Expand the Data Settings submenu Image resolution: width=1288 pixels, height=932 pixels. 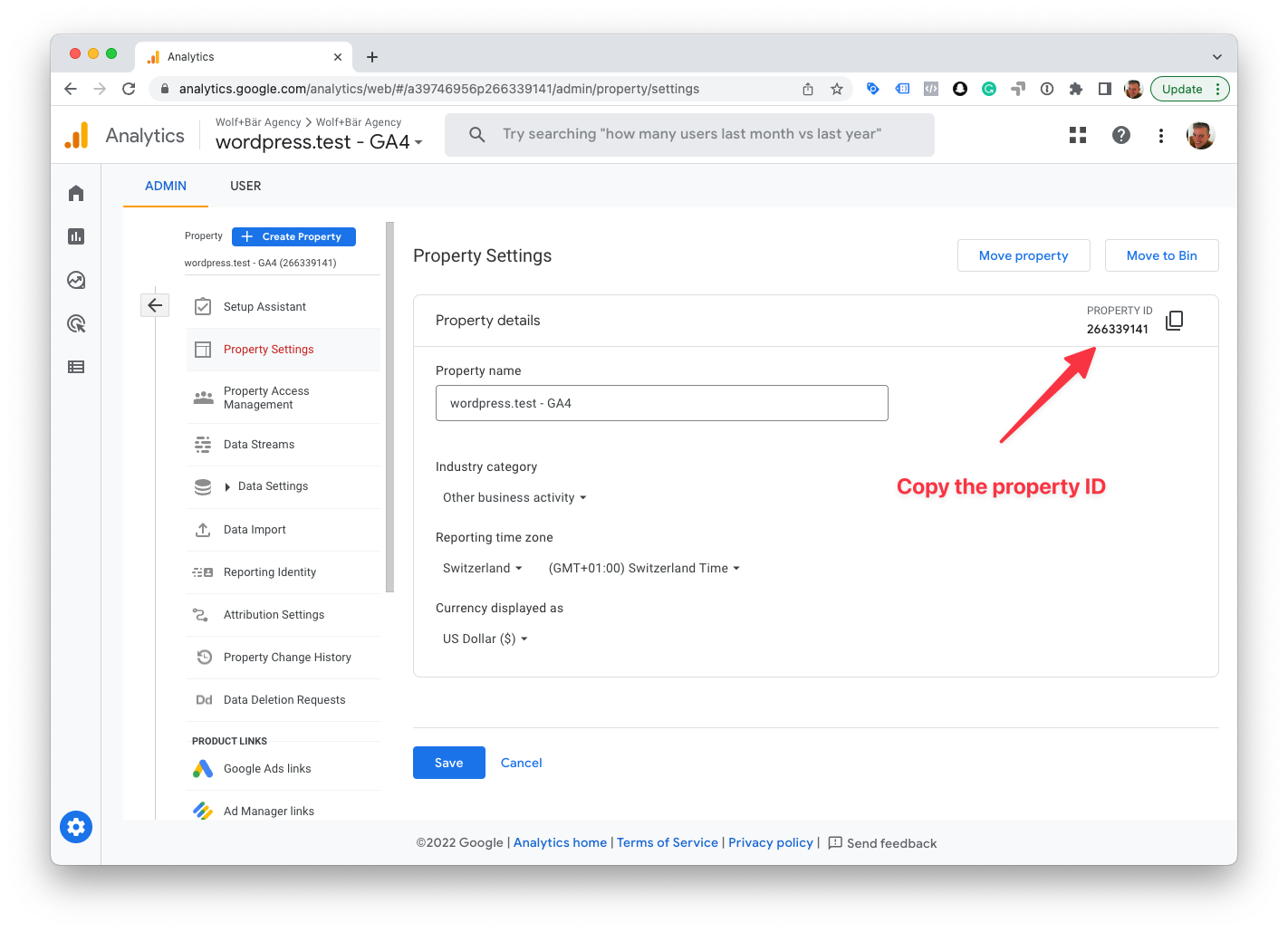227,487
